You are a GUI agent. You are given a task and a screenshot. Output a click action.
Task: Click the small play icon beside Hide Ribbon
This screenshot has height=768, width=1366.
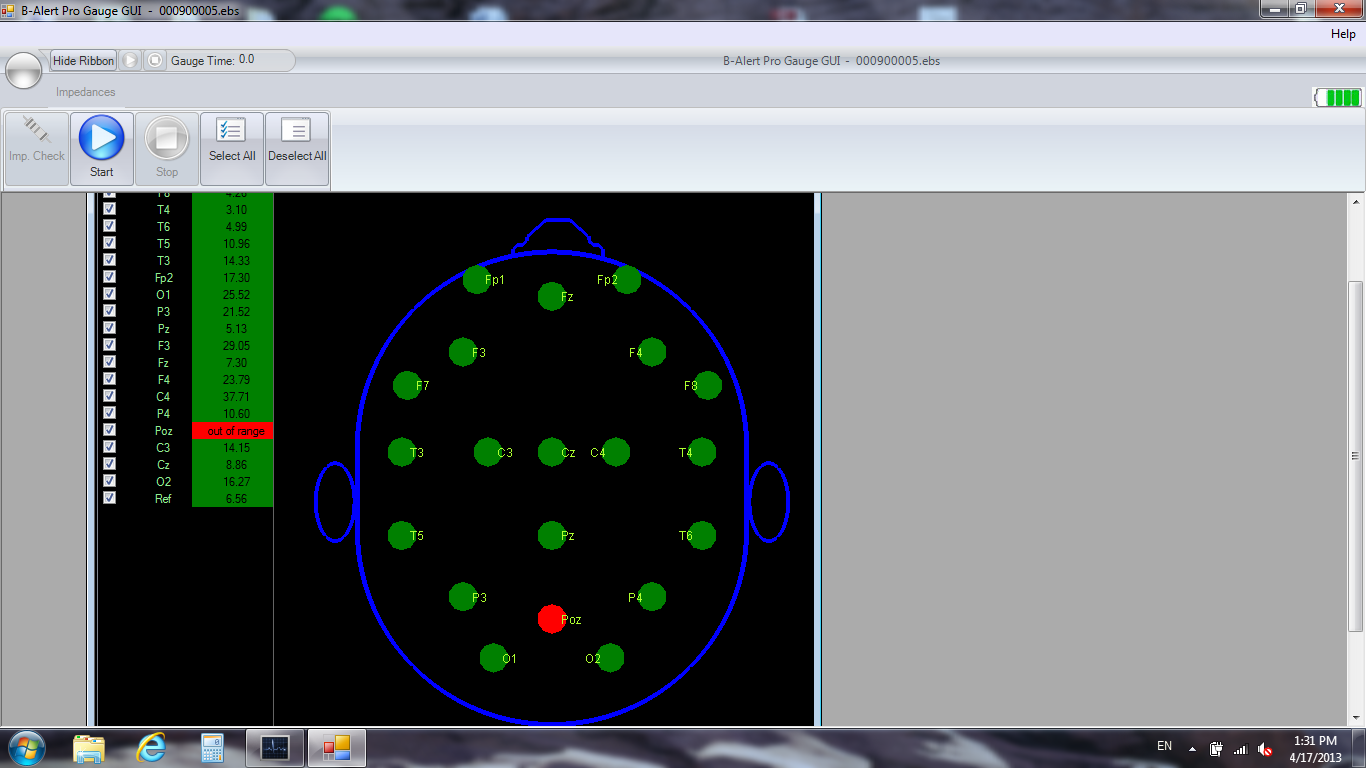click(x=130, y=61)
